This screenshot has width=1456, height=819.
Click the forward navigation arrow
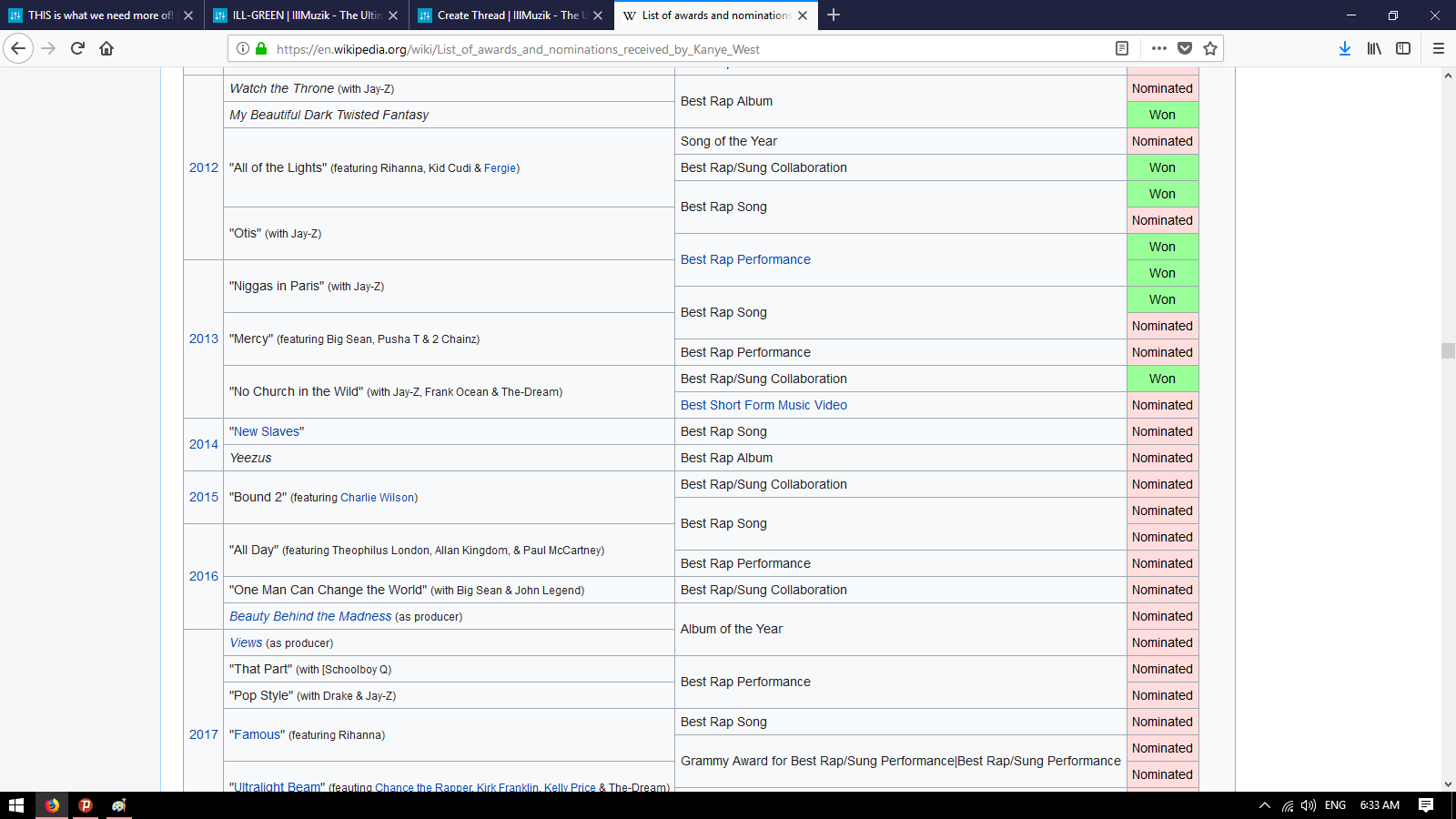(48, 48)
